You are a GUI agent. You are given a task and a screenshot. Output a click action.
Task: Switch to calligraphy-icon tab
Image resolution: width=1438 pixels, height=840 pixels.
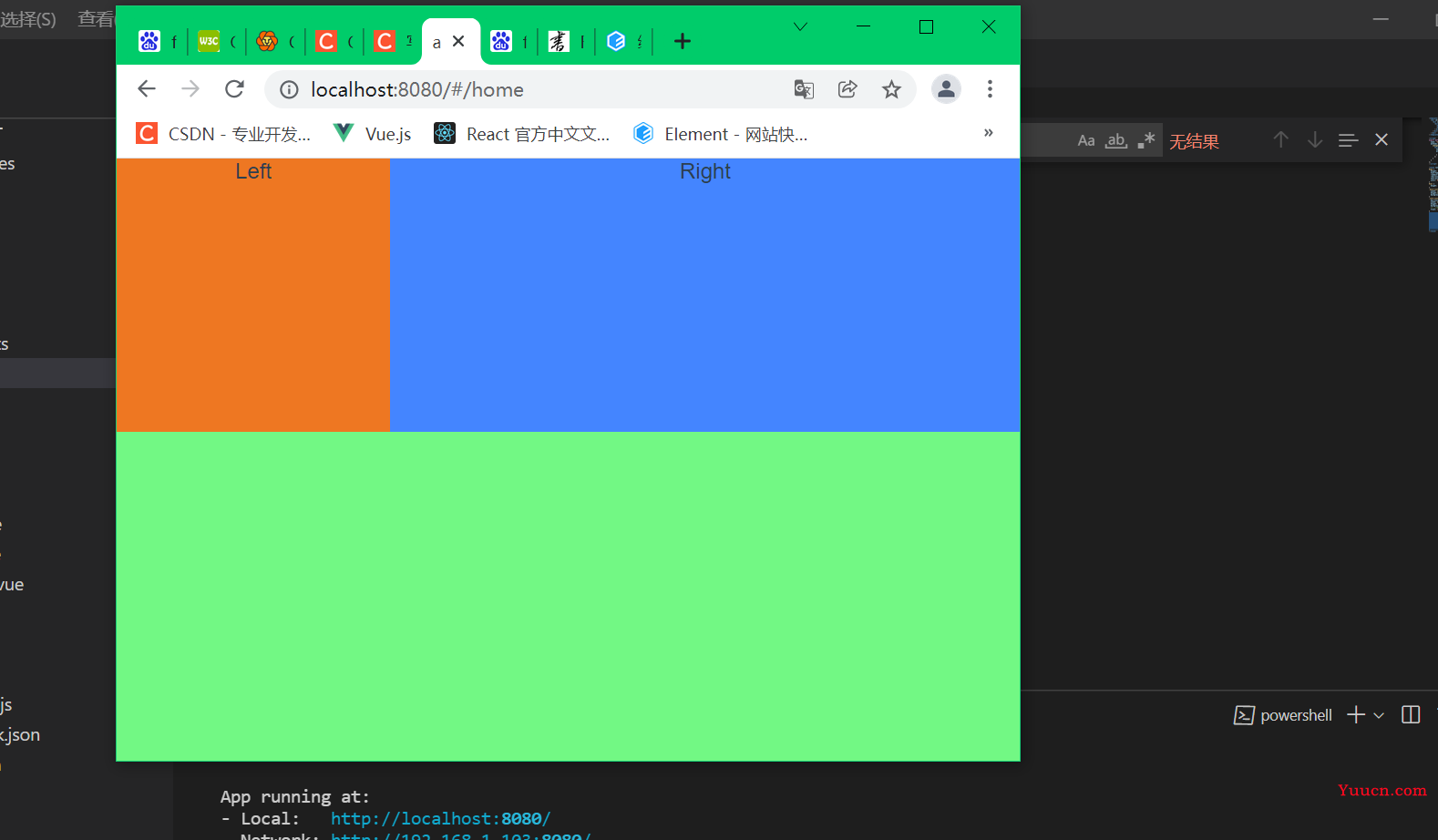click(568, 41)
